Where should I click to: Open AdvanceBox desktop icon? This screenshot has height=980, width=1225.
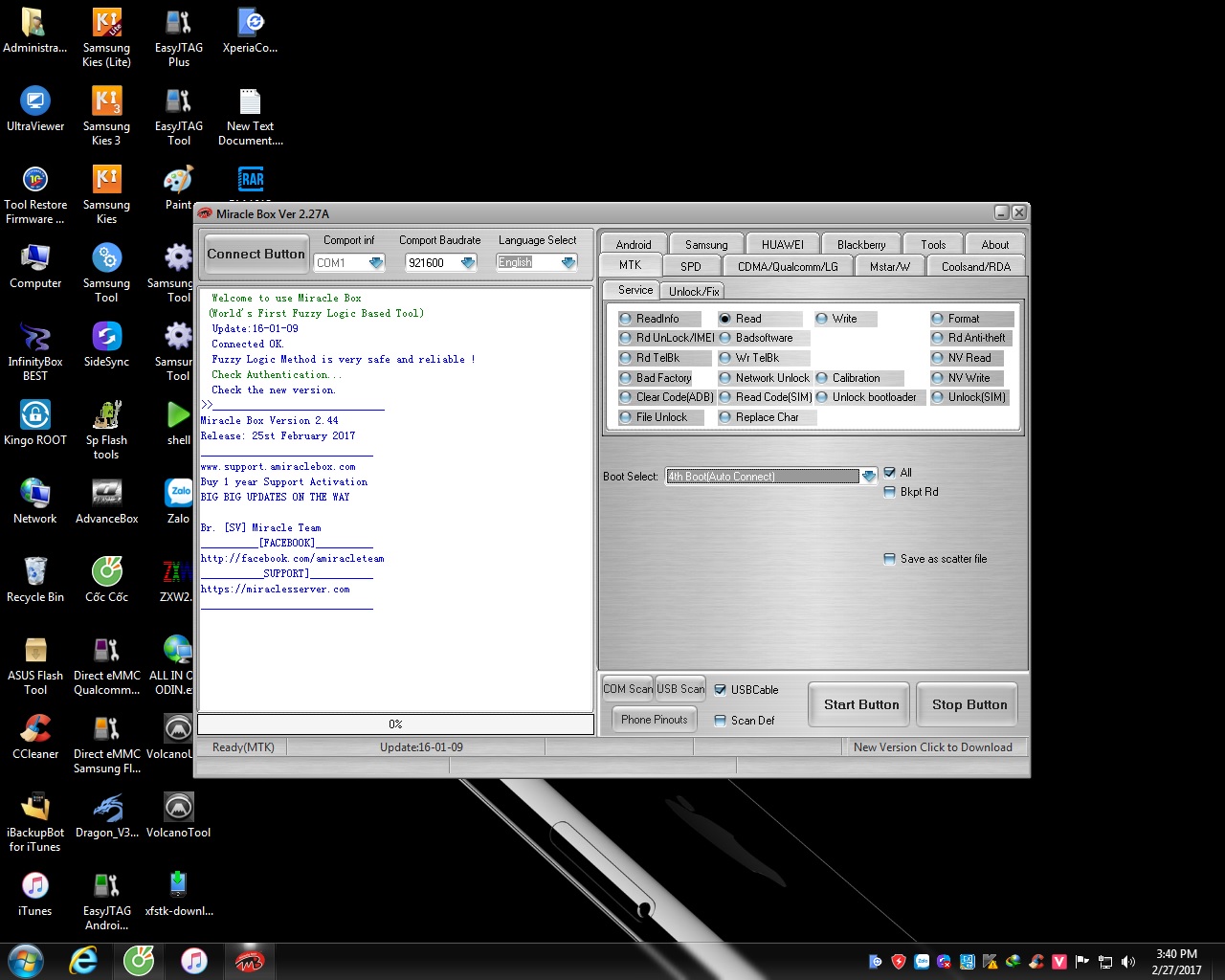click(x=106, y=501)
